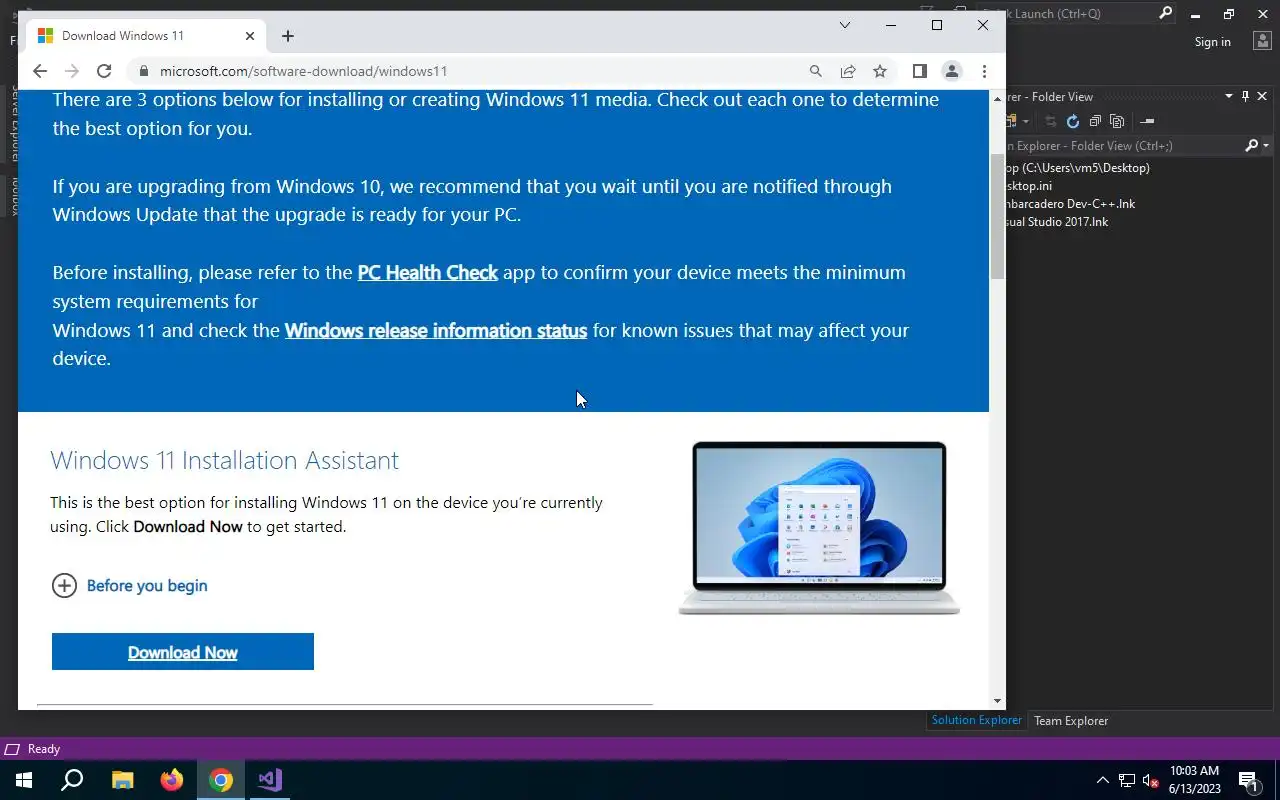Image resolution: width=1280 pixels, height=800 pixels.
Task: Open Windows release information status link
Action: click(436, 330)
